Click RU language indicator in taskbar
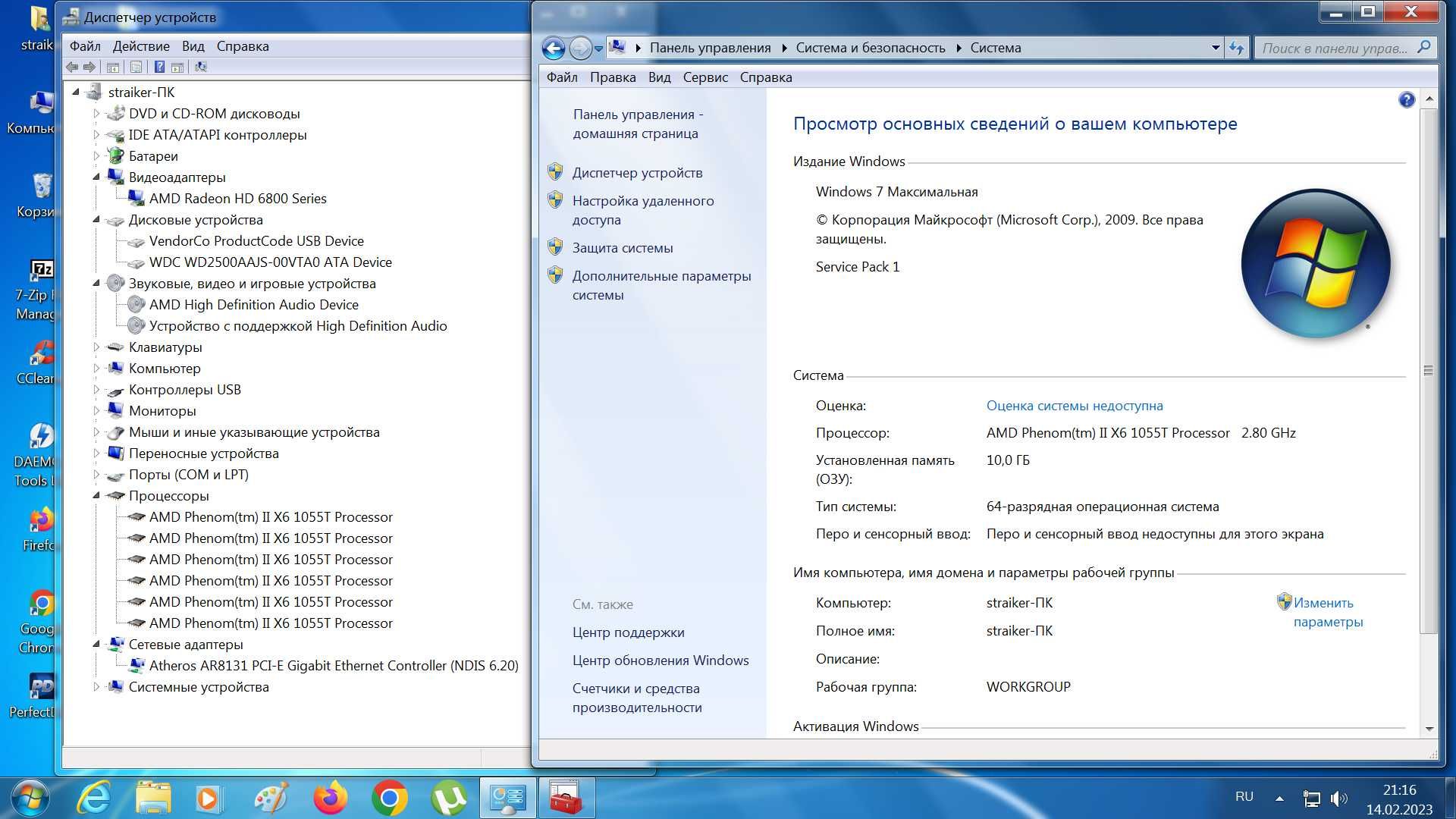This screenshot has height=819, width=1456. click(1244, 797)
